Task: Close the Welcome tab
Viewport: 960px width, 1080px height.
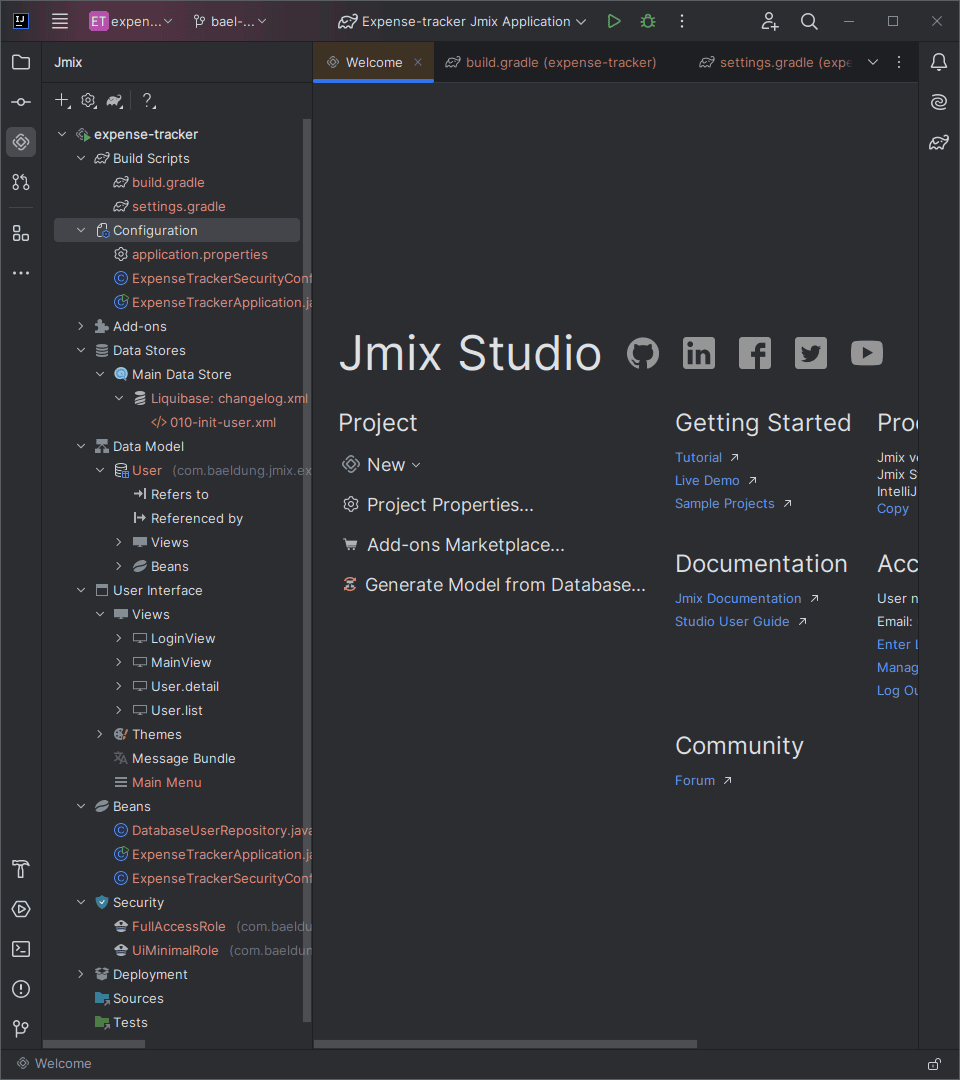Action: [x=418, y=62]
